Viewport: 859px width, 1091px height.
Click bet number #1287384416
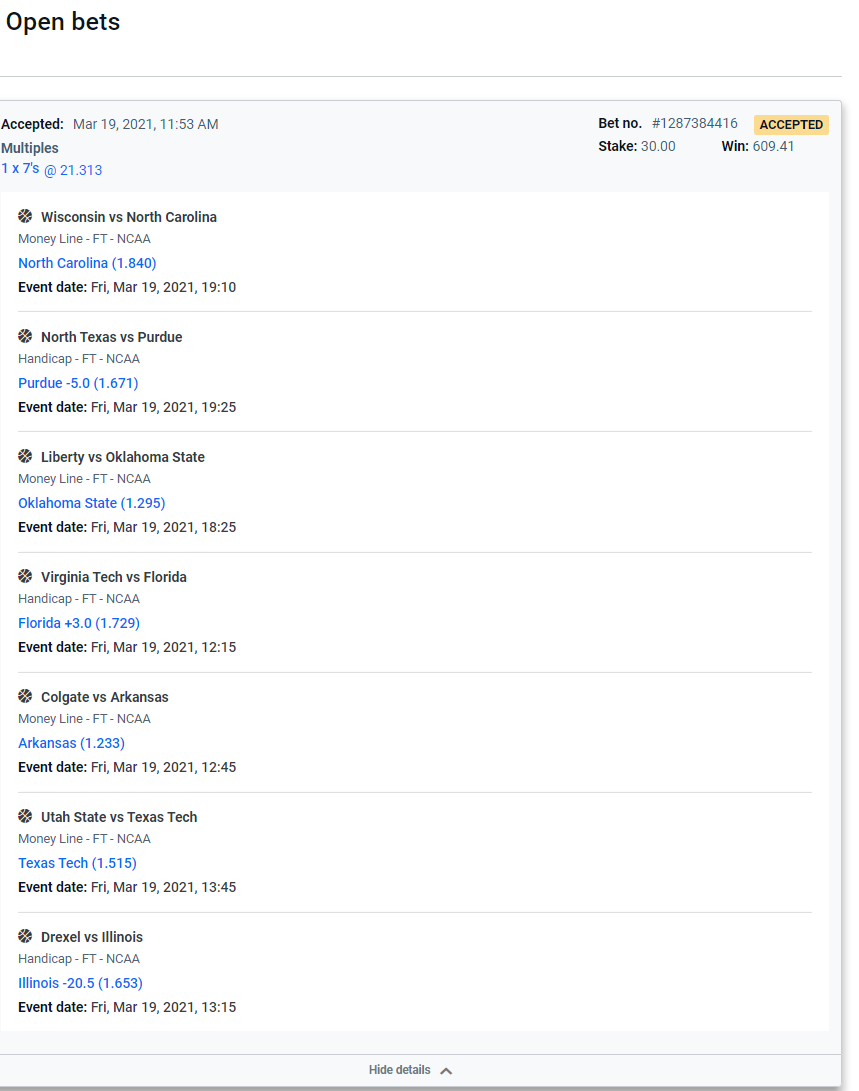tap(694, 124)
